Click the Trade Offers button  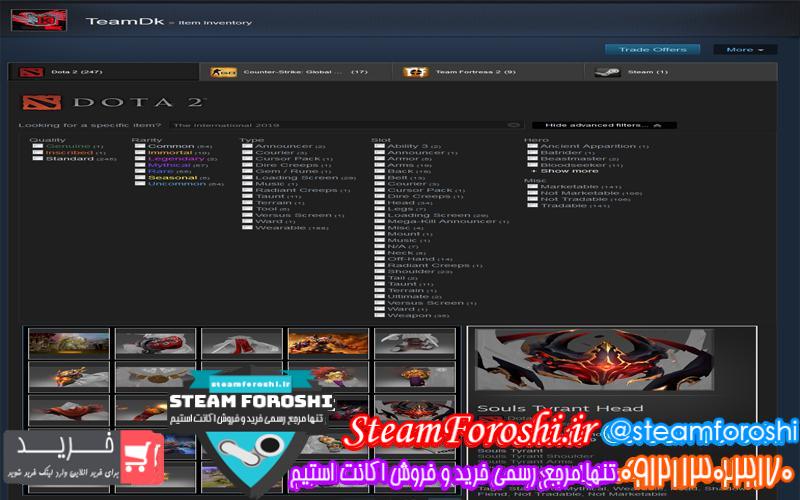coord(651,49)
